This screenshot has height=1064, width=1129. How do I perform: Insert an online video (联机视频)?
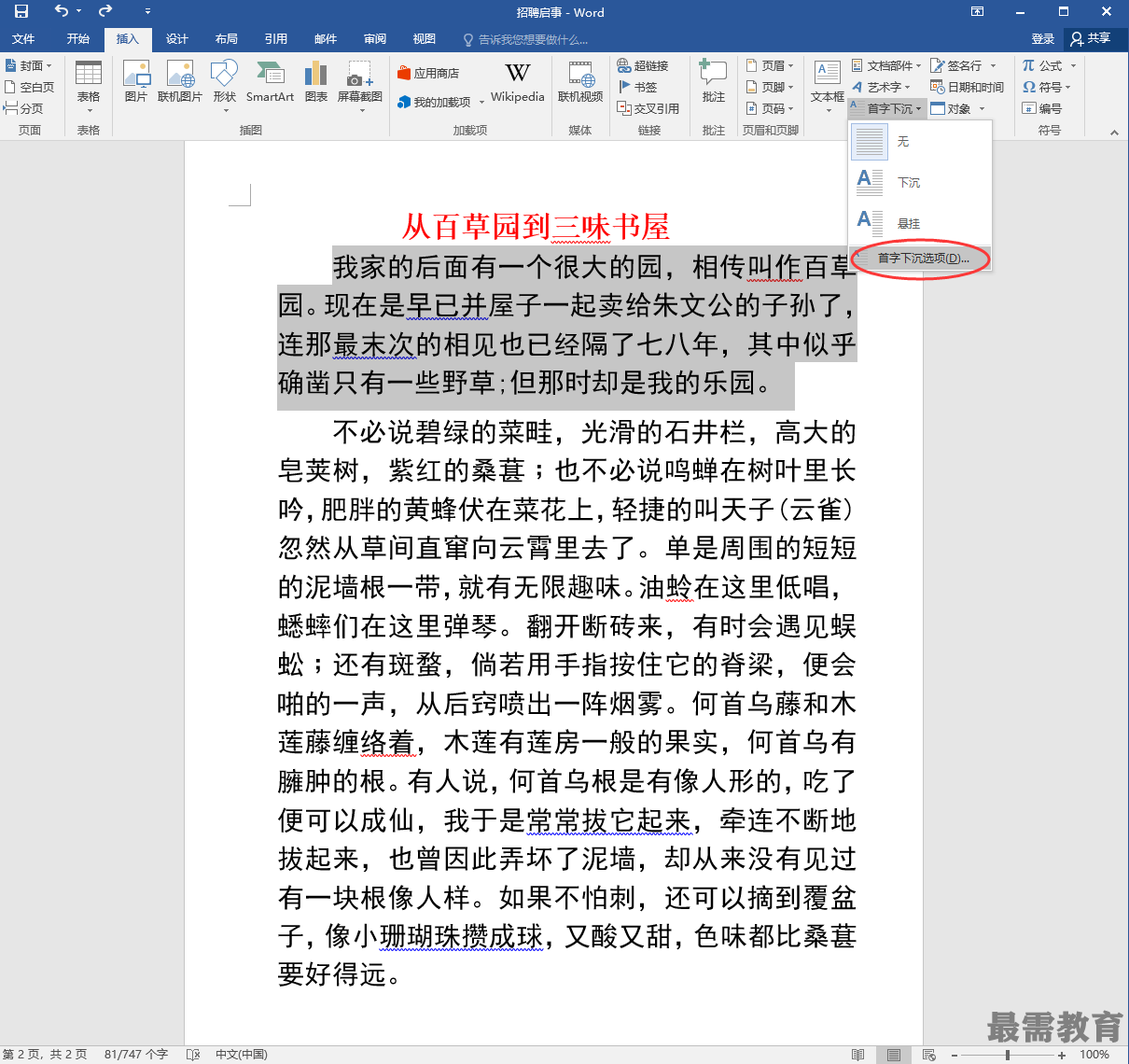point(580,82)
